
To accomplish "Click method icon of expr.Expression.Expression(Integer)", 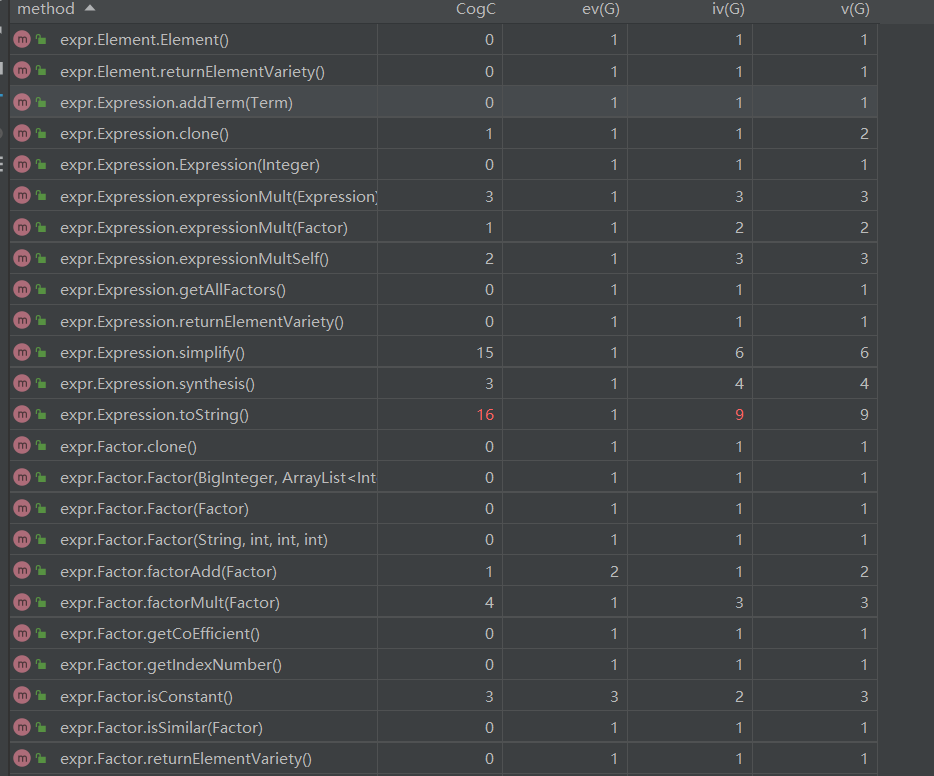I will [x=22, y=164].
